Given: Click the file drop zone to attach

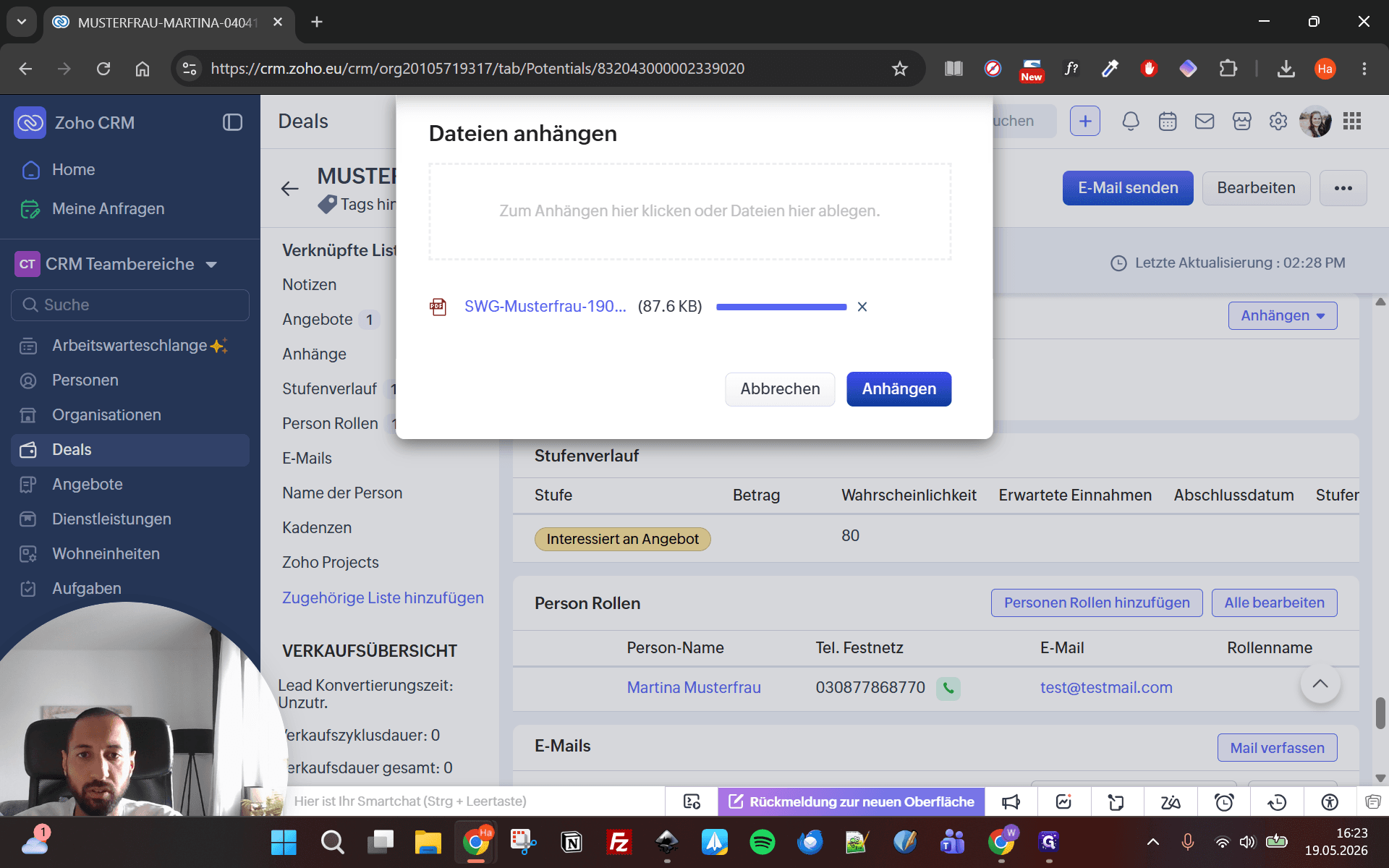Looking at the screenshot, I should (689, 211).
